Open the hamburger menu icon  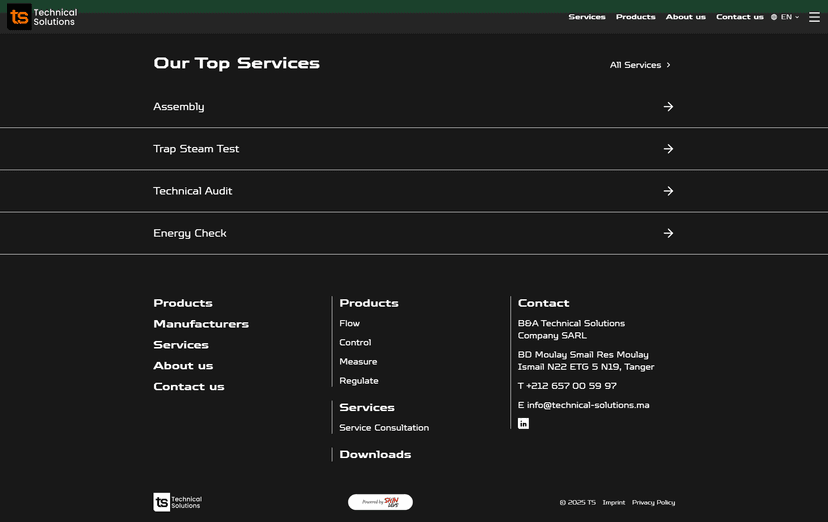(814, 17)
